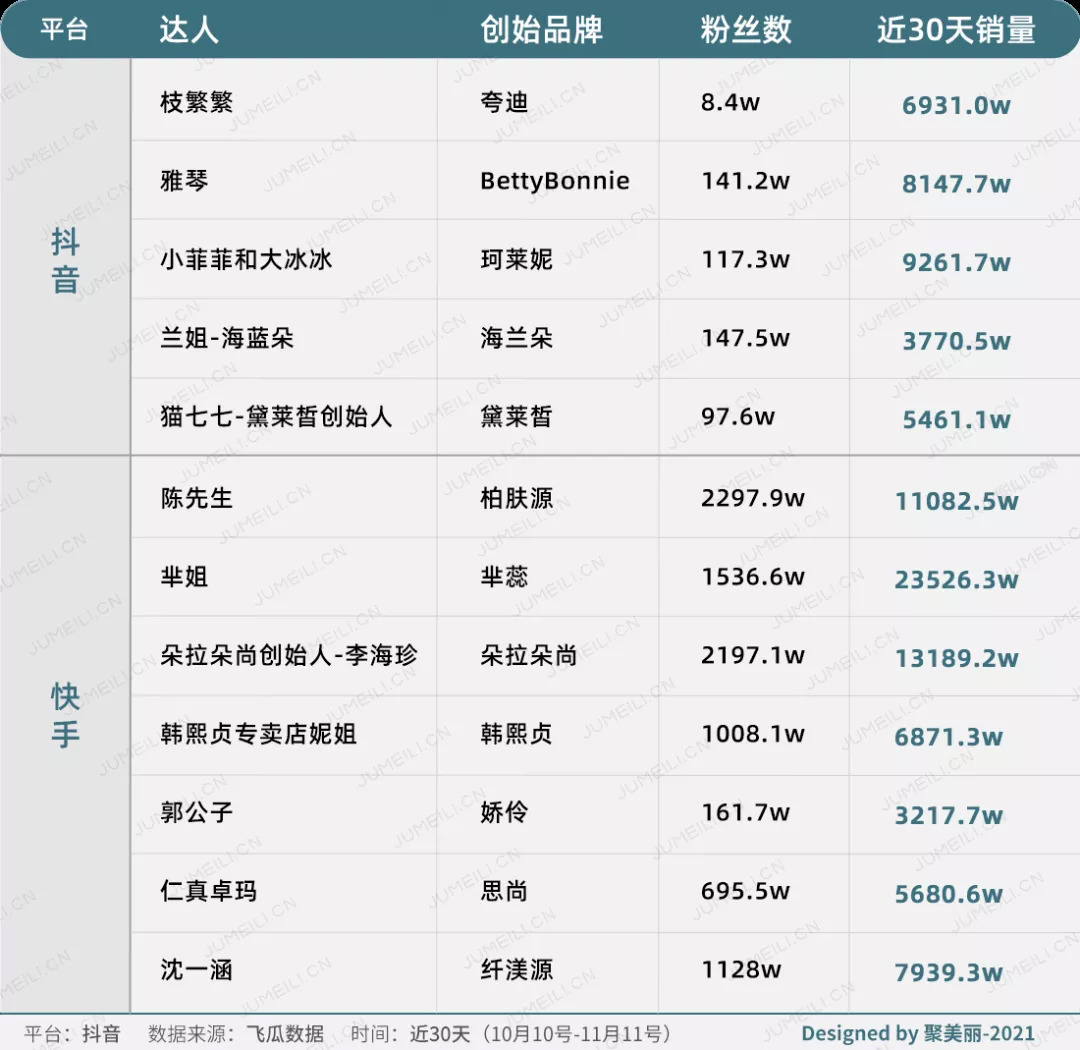This screenshot has width=1080, height=1050.
Task: Click the influencer name 小菲菲和大冰冰
Action: pos(246,259)
